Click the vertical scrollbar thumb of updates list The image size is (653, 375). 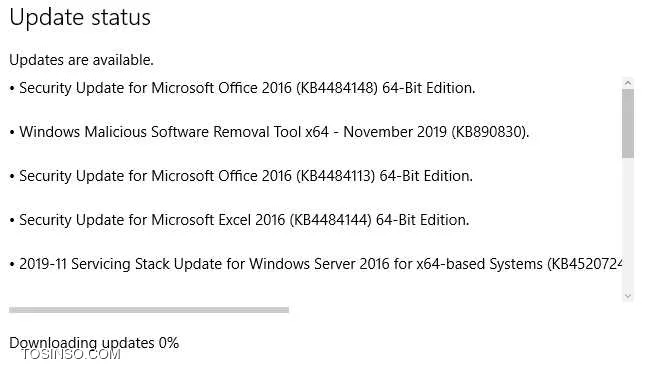tap(628, 123)
